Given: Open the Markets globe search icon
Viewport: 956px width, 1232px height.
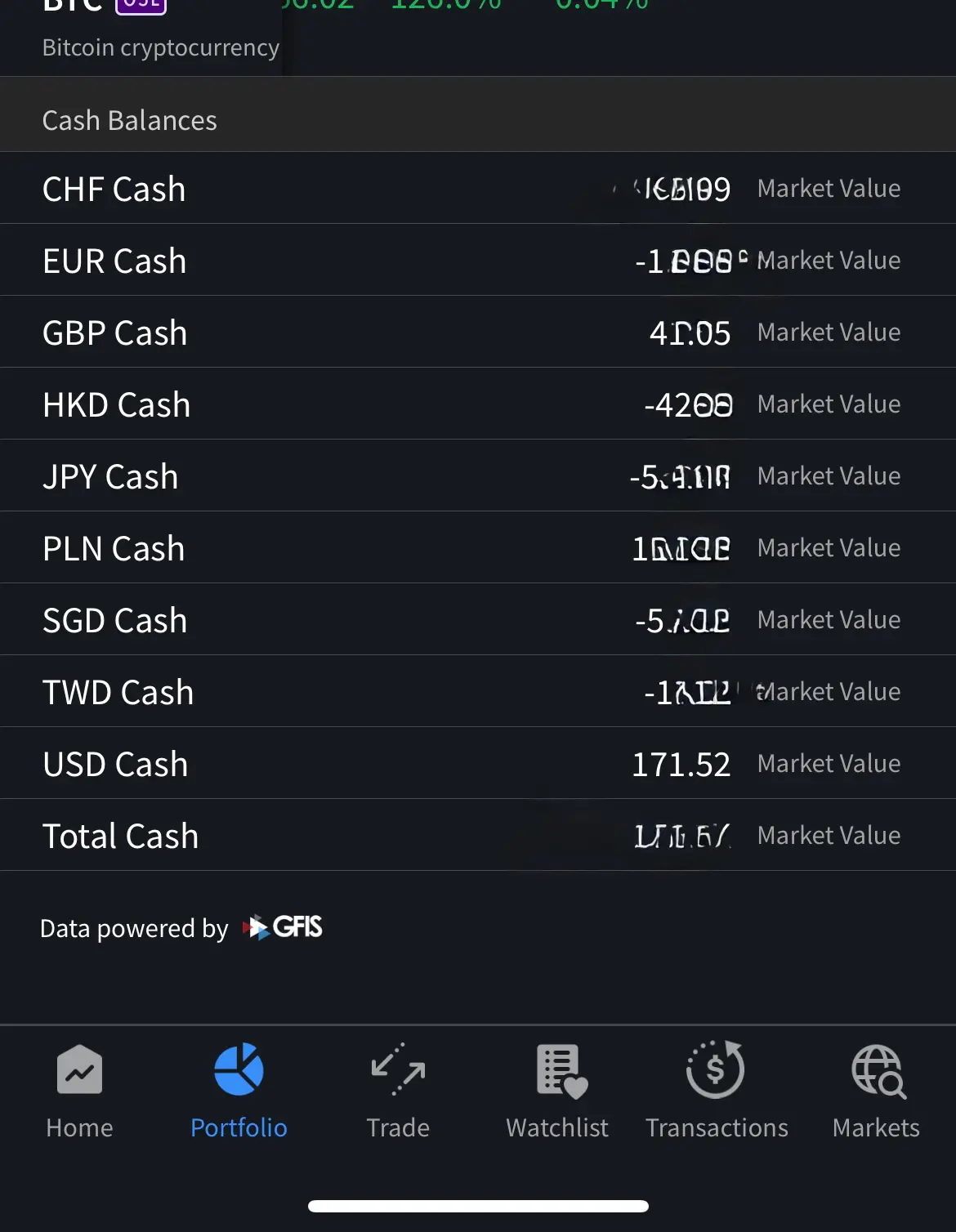Looking at the screenshot, I should 878,1071.
